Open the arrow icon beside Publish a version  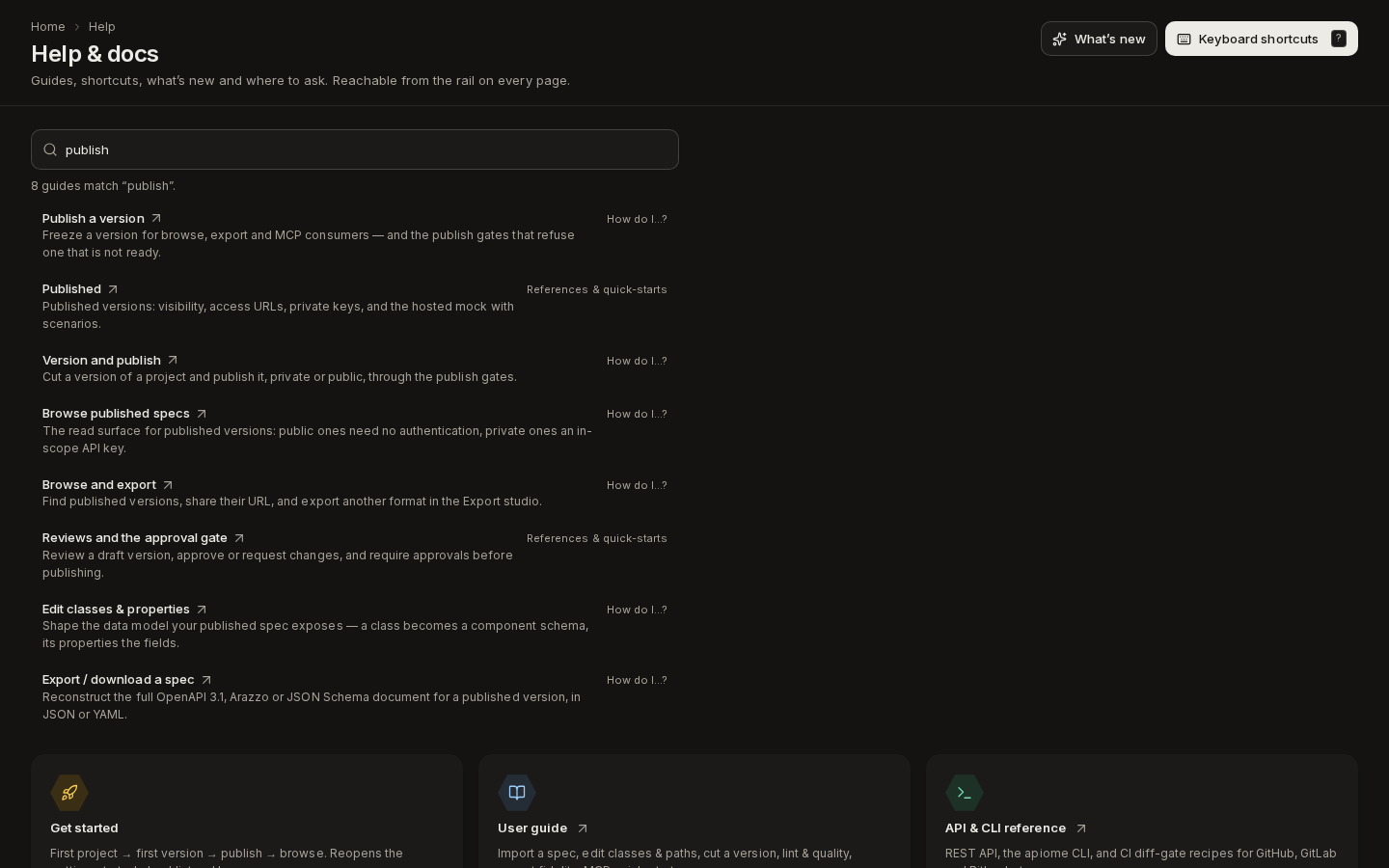click(x=156, y=219)
